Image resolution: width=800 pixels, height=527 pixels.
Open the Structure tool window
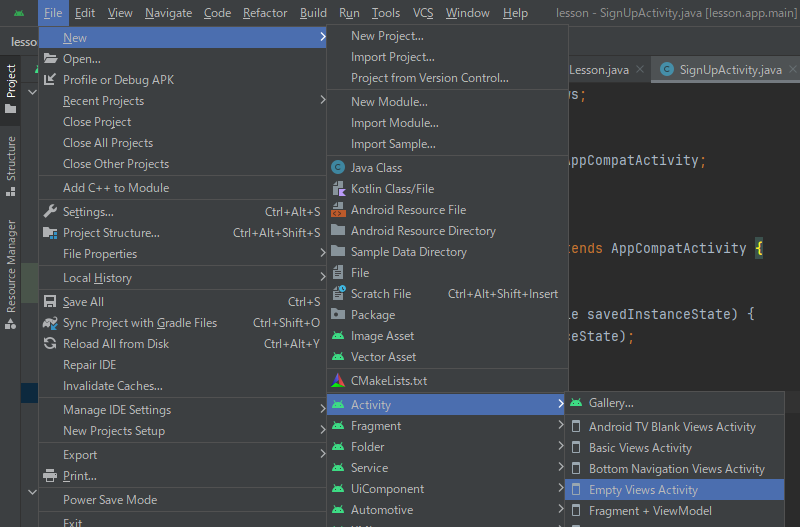point(11,166)
